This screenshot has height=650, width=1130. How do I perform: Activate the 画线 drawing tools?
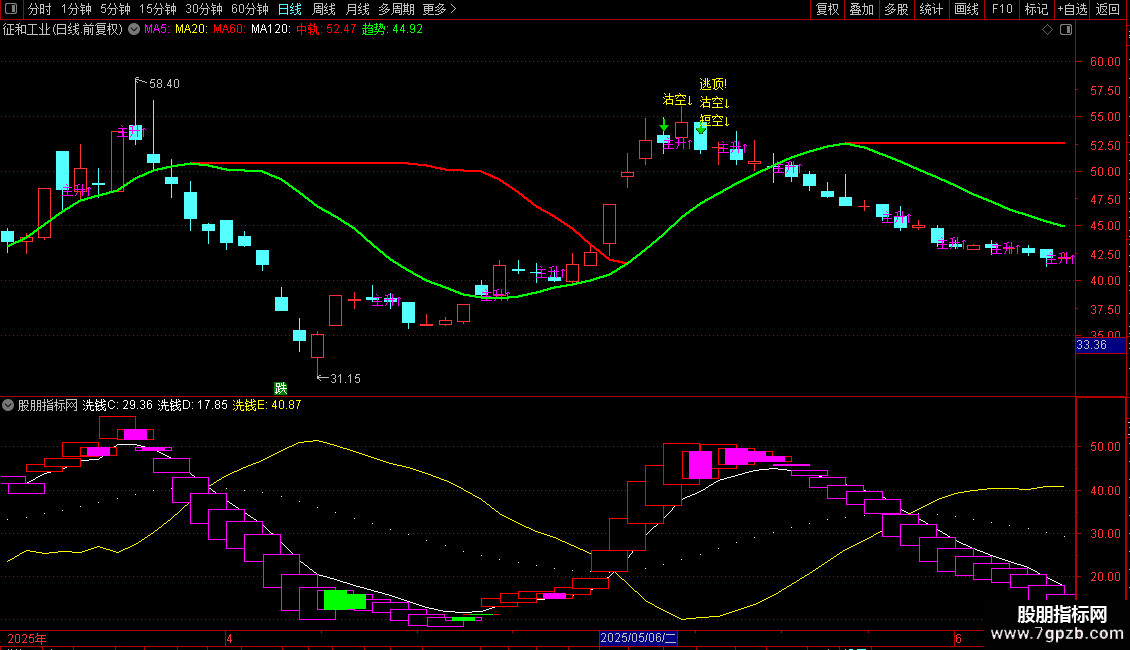point(966,9)
